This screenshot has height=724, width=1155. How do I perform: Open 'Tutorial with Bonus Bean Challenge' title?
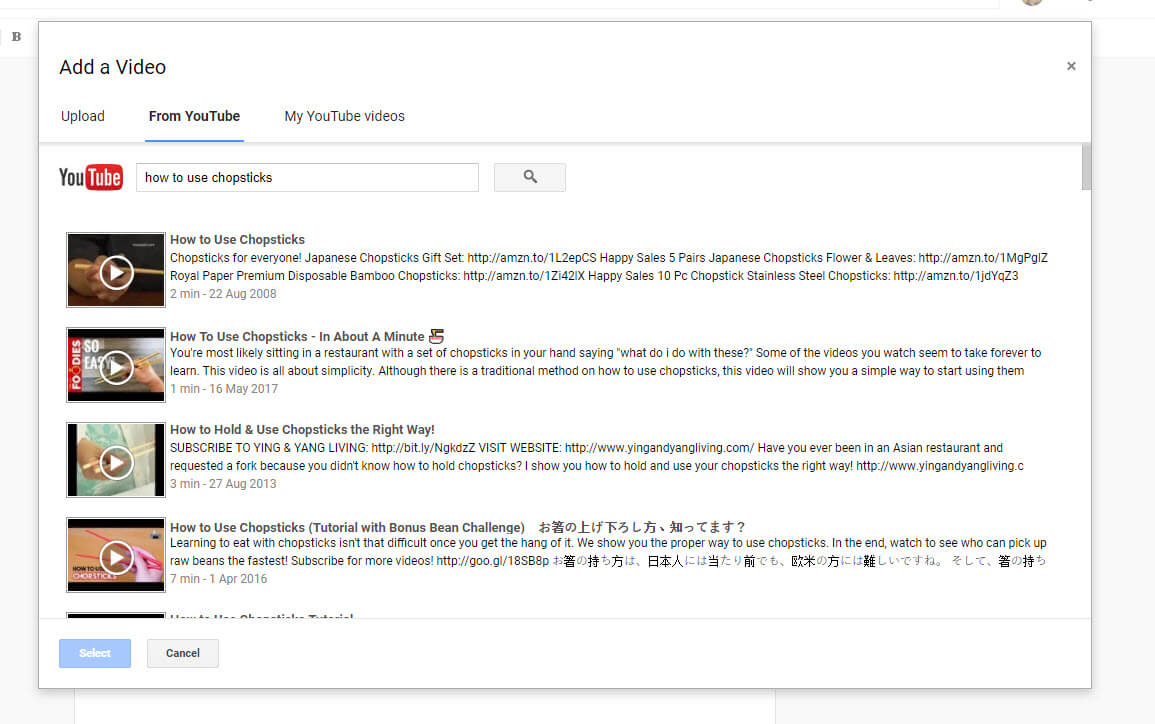[x=457, y=527]
